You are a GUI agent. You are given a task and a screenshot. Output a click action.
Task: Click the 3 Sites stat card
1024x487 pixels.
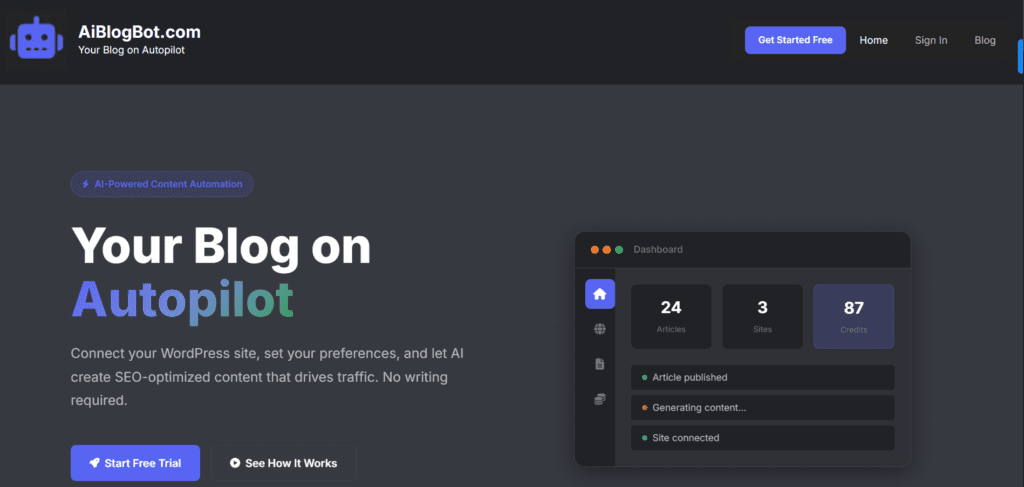[x=762, y=316]
